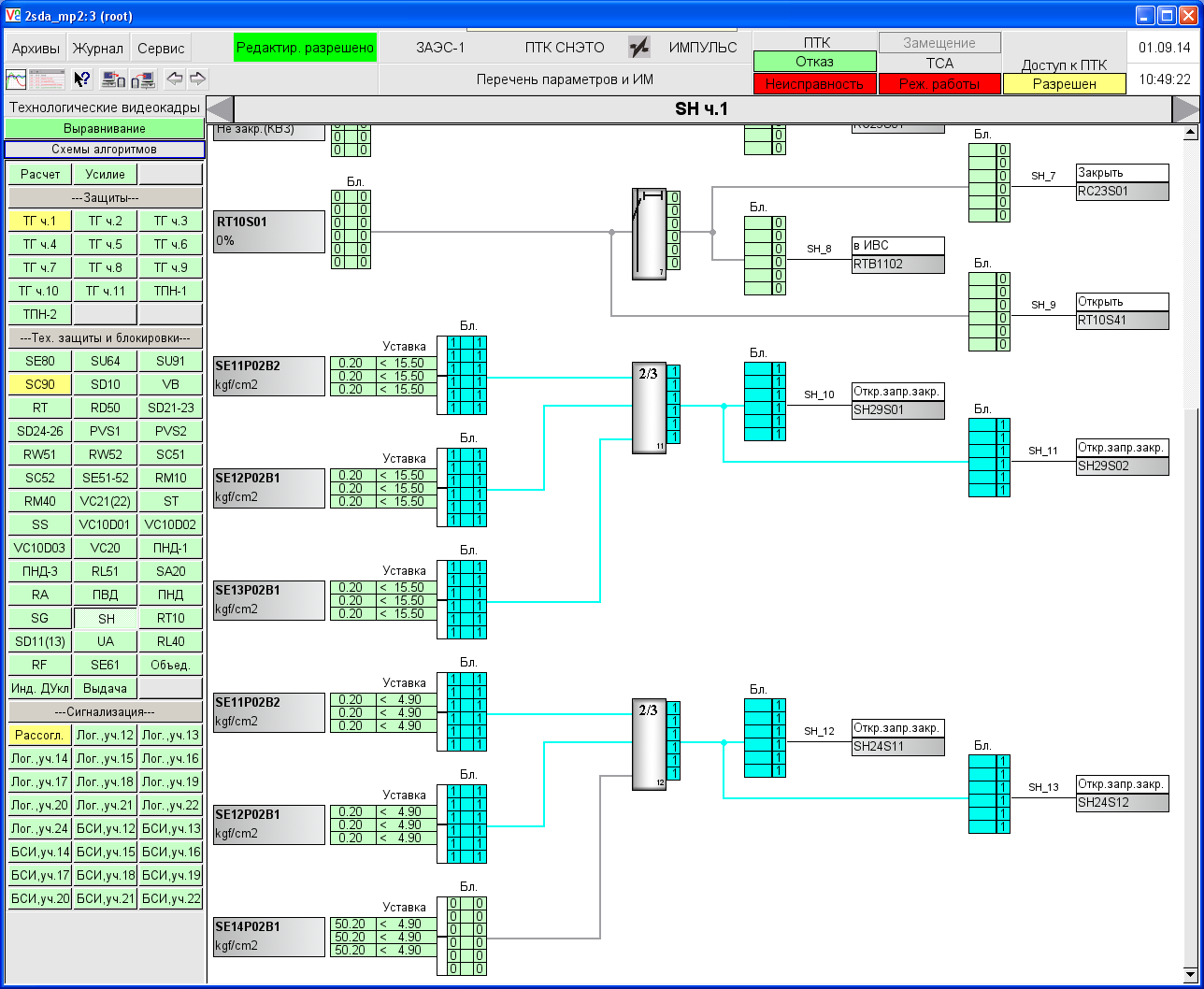Go forward with right arrow icon

coord(197,79)
